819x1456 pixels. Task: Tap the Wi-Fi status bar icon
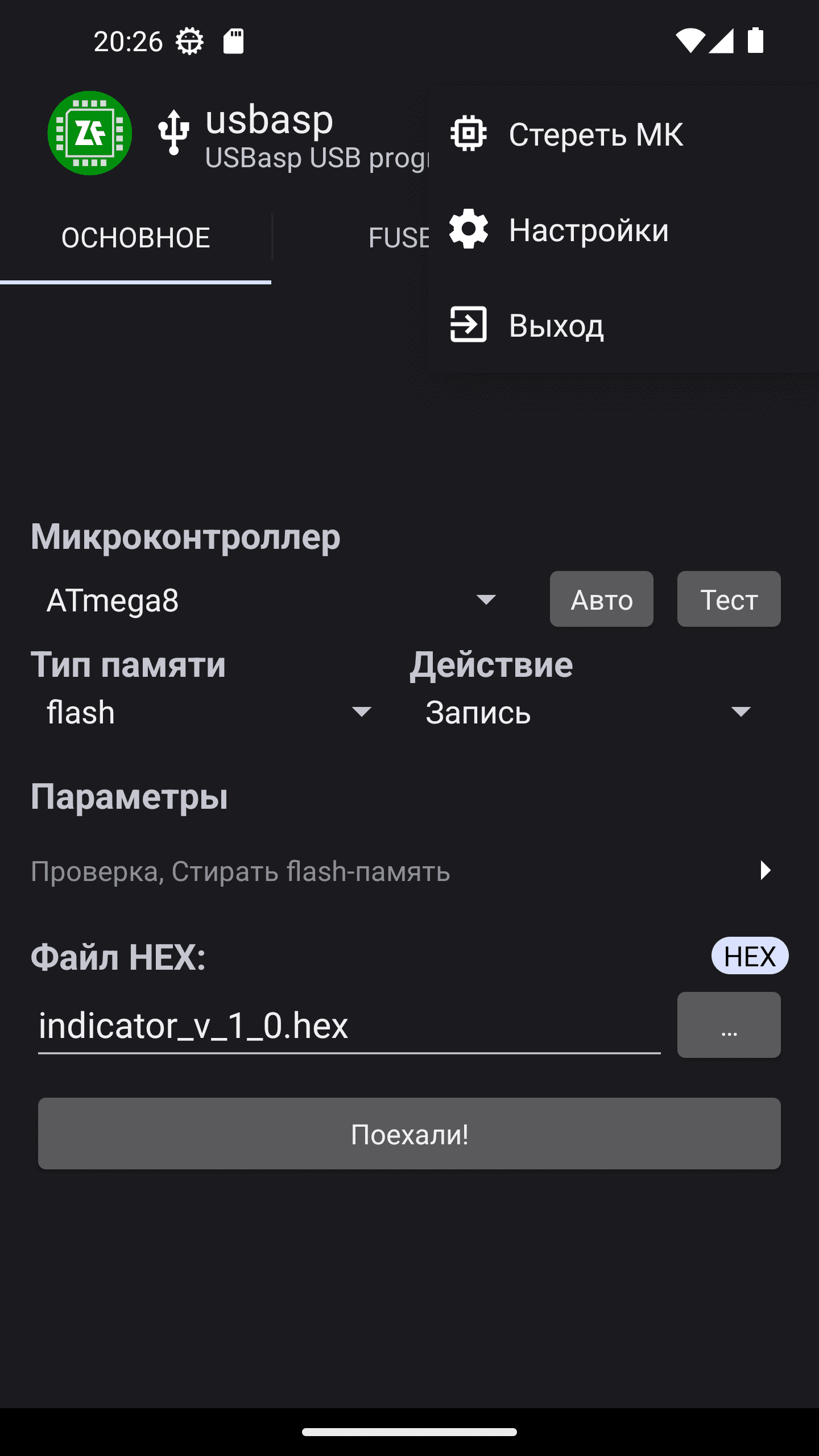click(x=690, y=41)
